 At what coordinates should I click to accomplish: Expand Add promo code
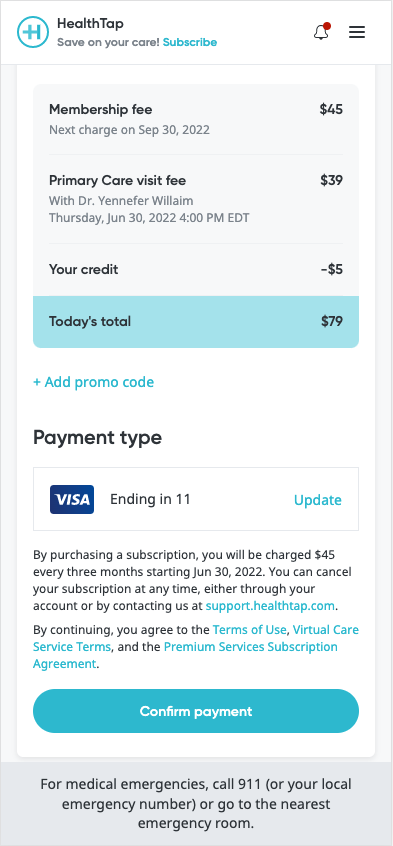point(93,382)
